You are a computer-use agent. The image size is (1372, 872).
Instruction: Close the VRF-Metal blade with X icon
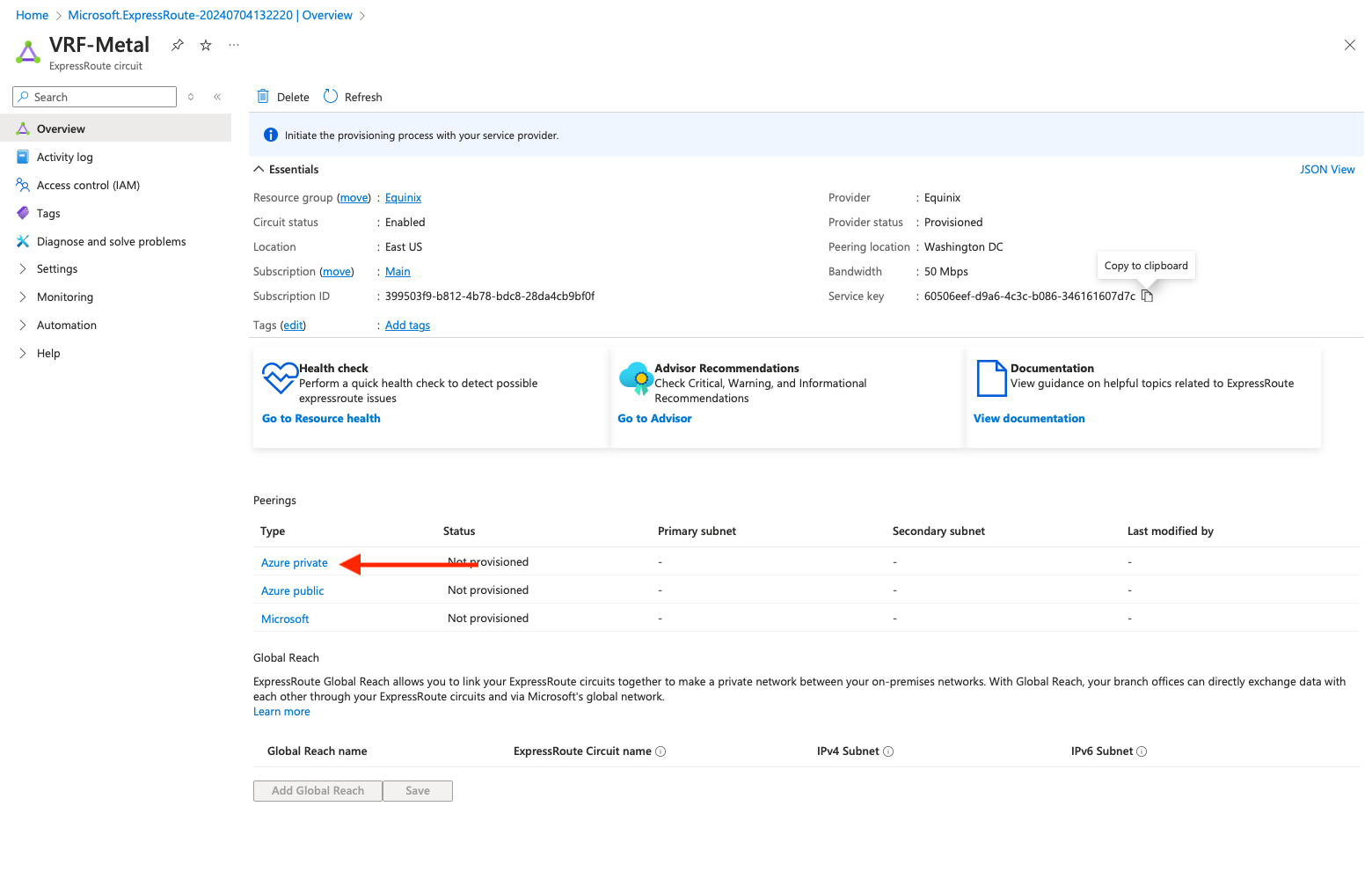coord(1350,45)
